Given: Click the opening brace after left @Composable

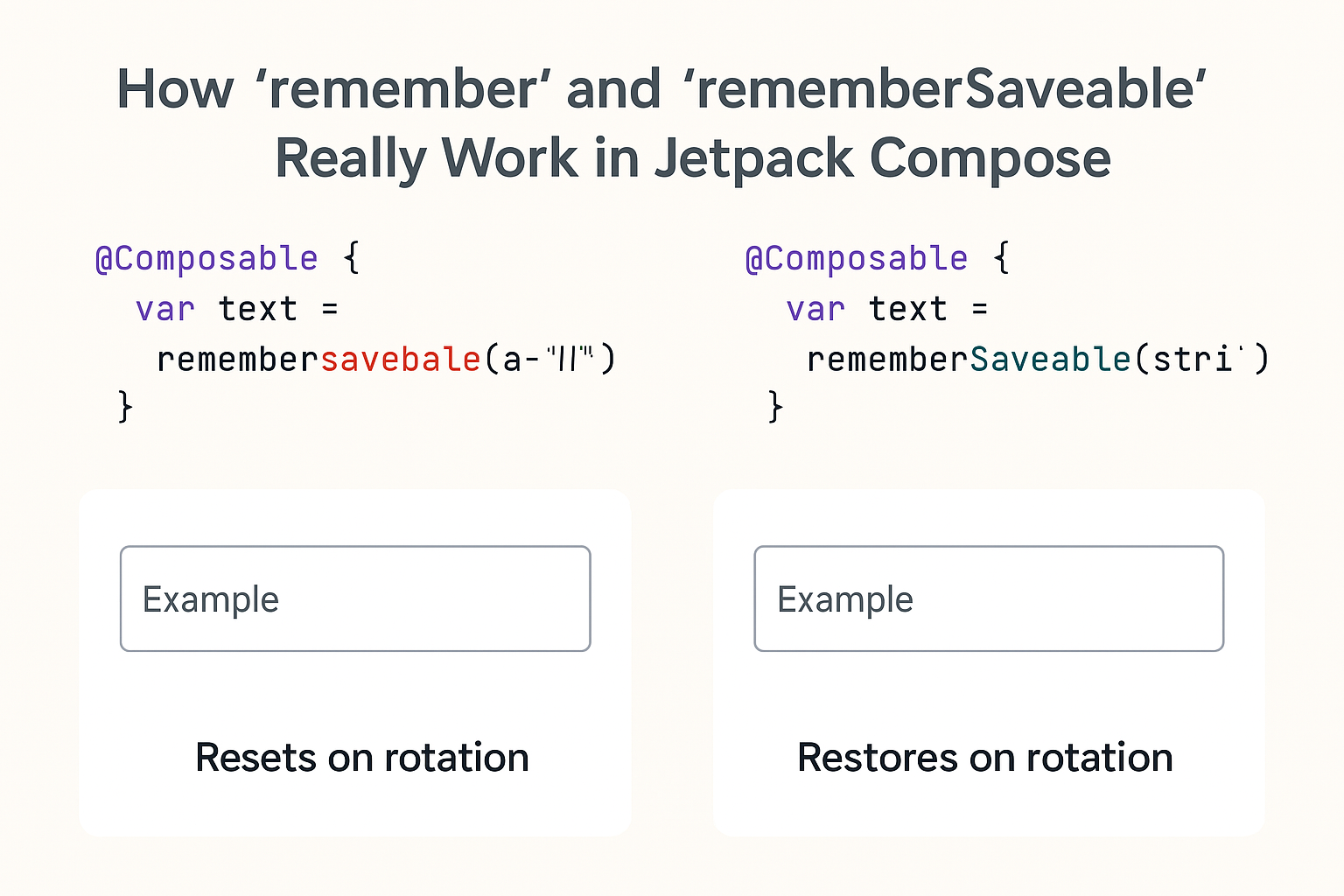Looking at the screenshot, I should (x=351, y=258).
